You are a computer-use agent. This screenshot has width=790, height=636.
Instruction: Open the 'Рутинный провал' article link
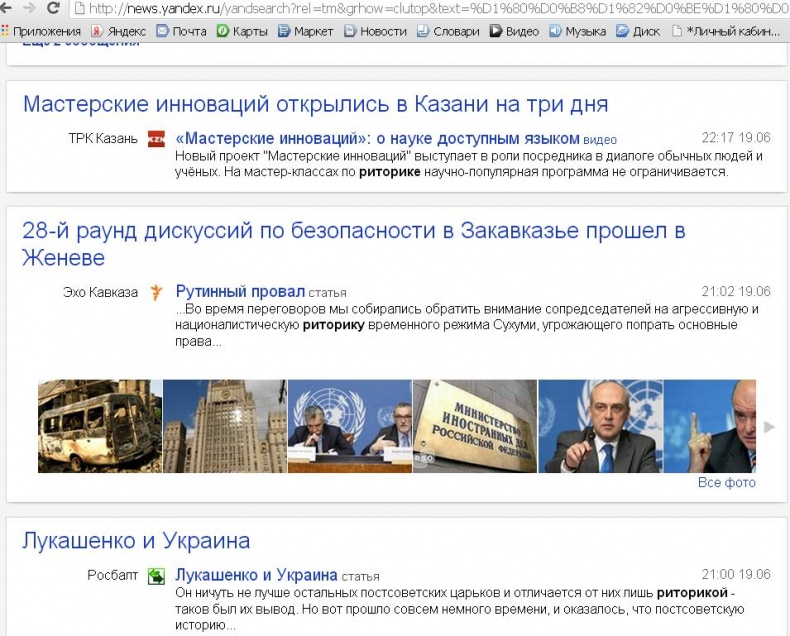[240, 292]
